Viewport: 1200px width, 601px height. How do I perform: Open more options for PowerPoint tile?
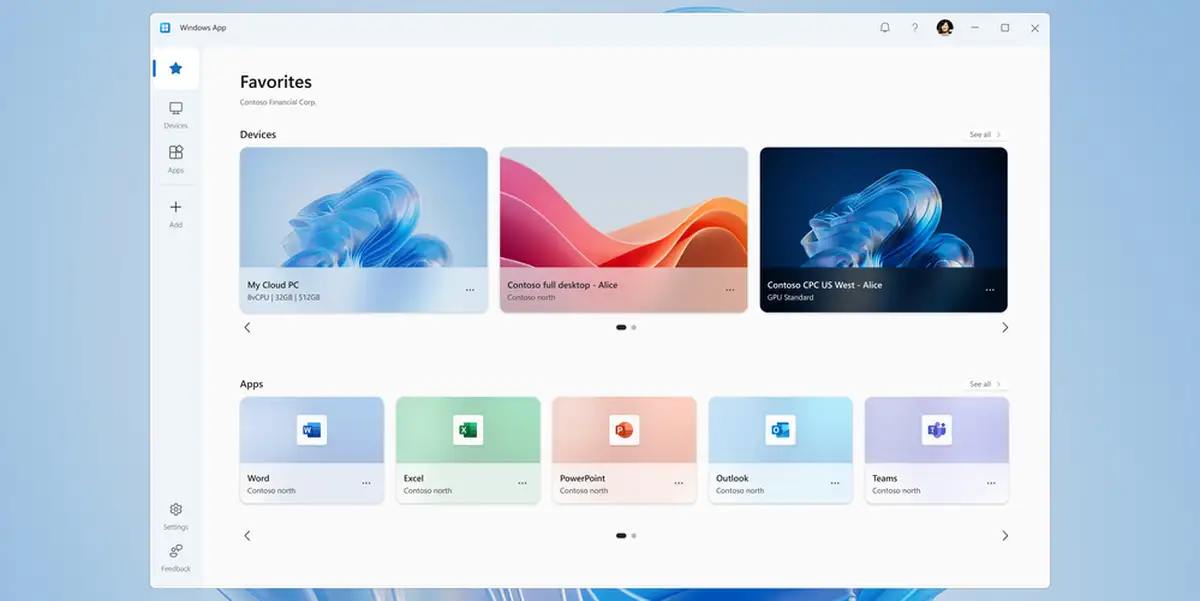679,483
